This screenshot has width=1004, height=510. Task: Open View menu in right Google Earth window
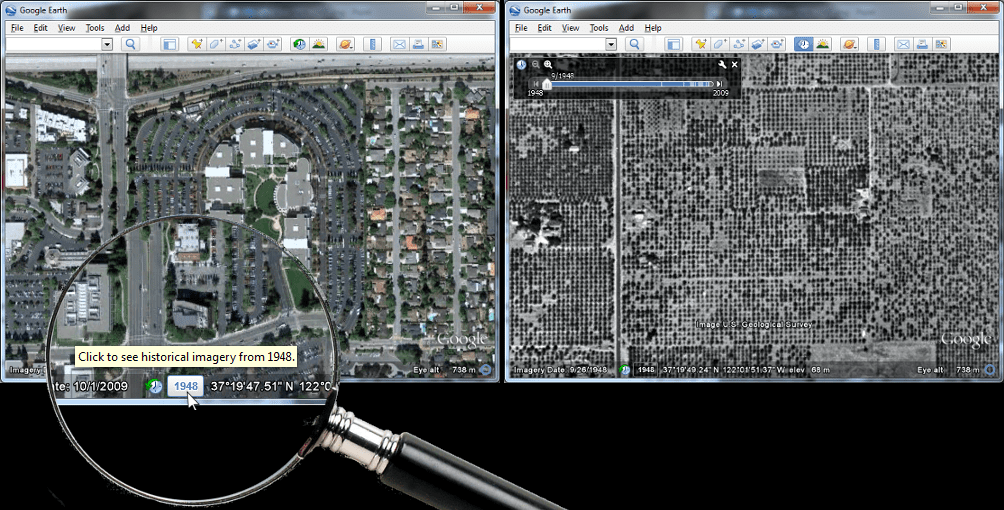[570, 28]
